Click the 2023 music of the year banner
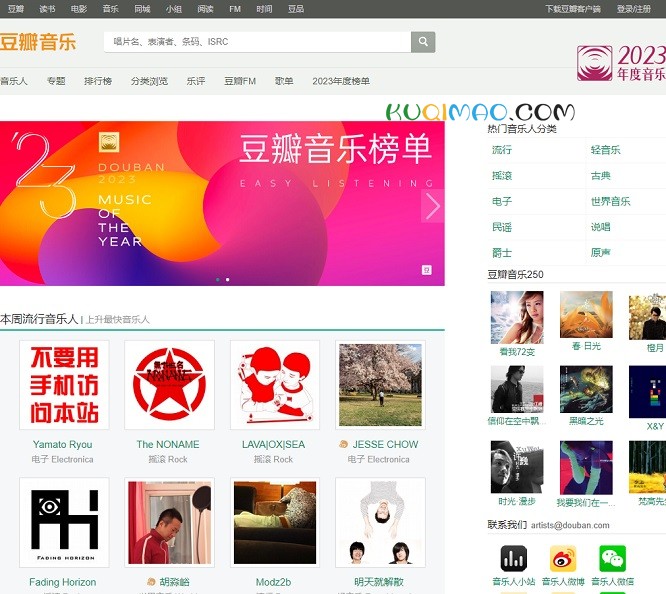 coord(222,204)
